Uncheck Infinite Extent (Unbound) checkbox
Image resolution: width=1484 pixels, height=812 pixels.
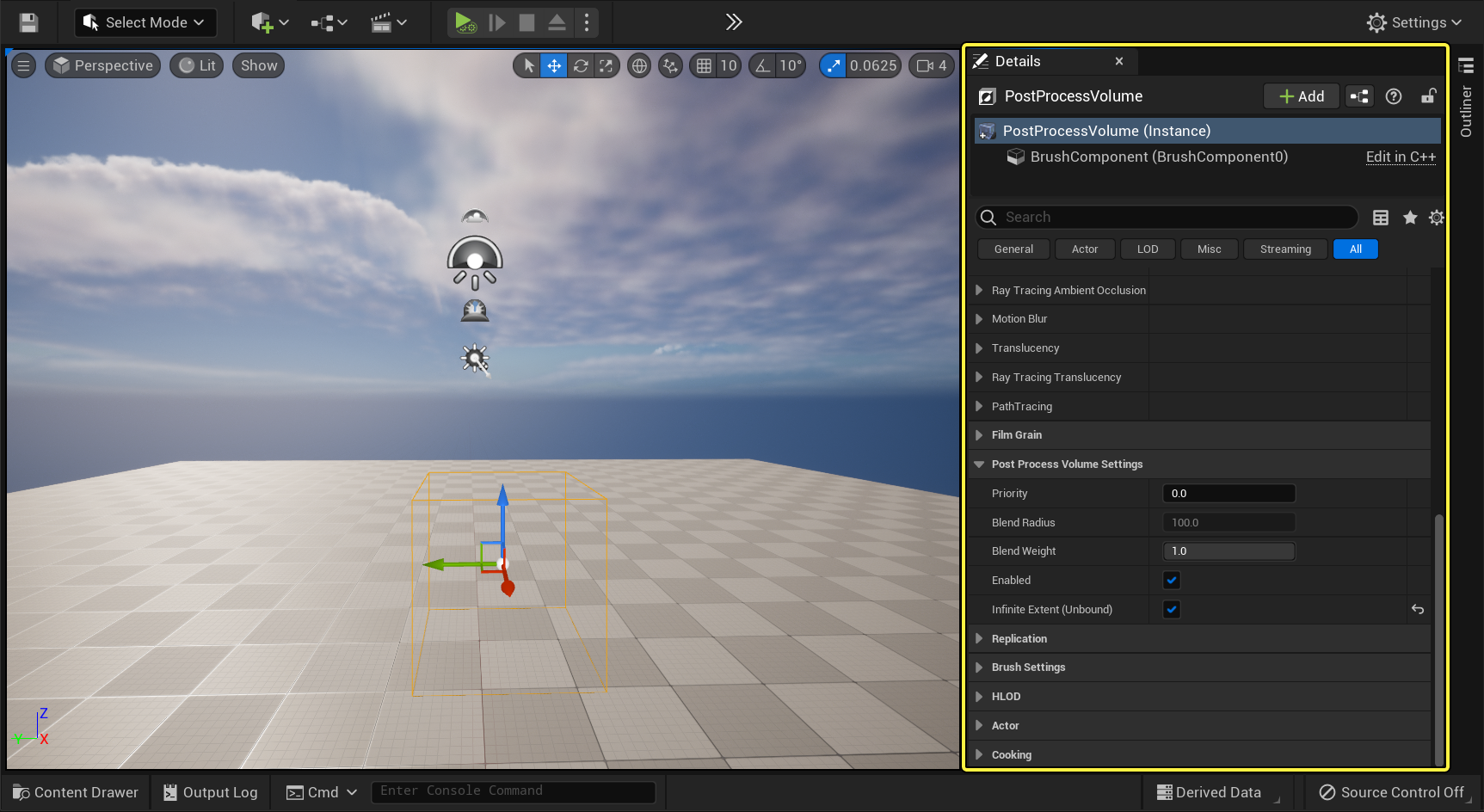click(1172, 610)
